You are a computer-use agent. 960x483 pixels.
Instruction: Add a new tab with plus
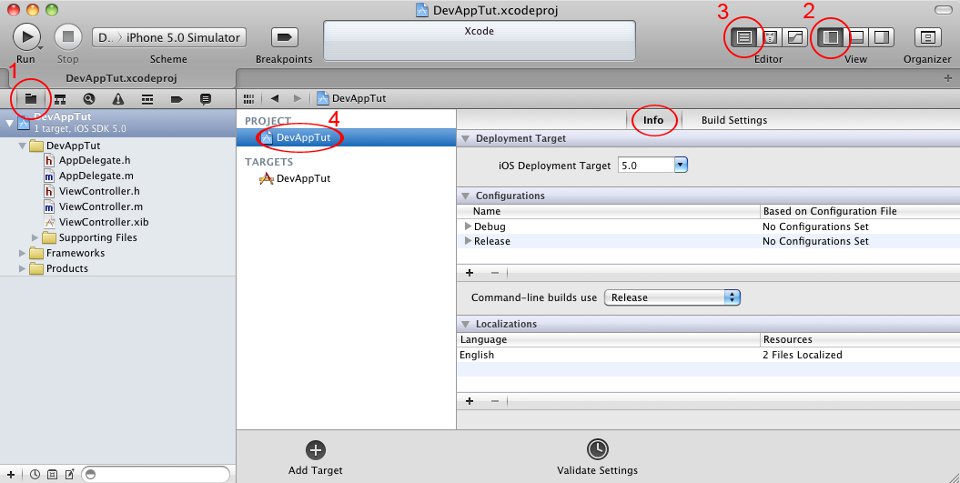[x=948, y=78]
